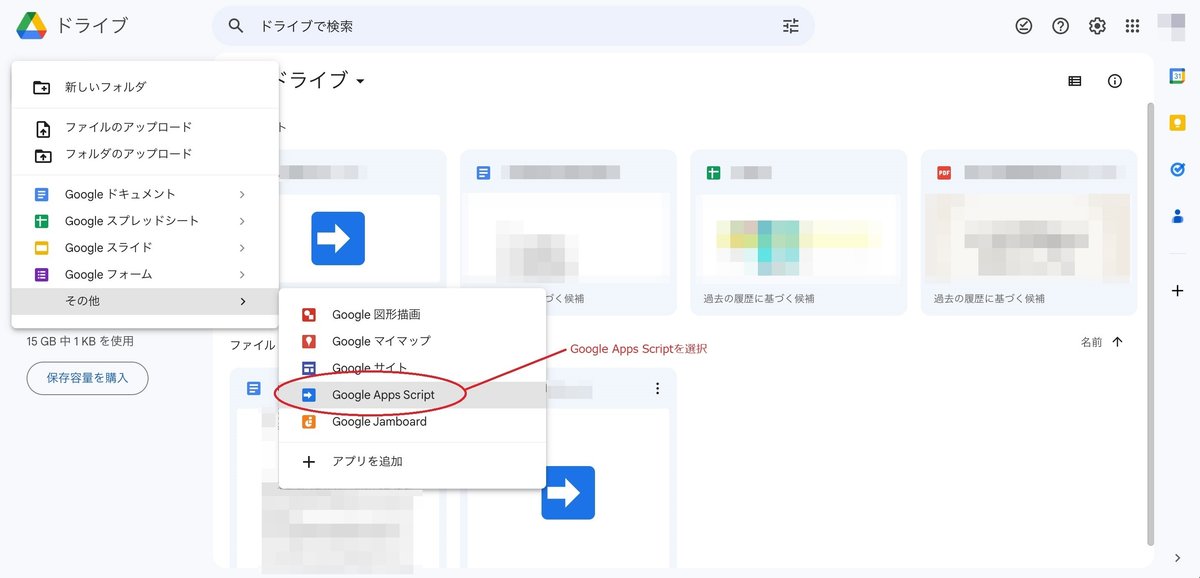Expand Google スライド submenu arrow
The height and width of the screenshot is (578, 1200).
coord(242,248)
